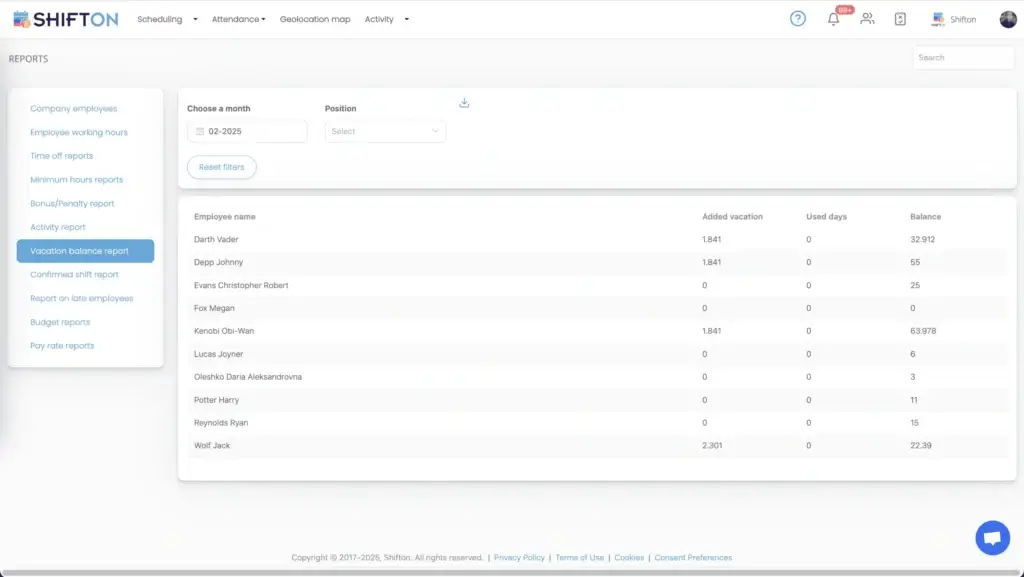Open Shifton company switcher in header
The image size is (1024, 577).
[x=953, y=19]
